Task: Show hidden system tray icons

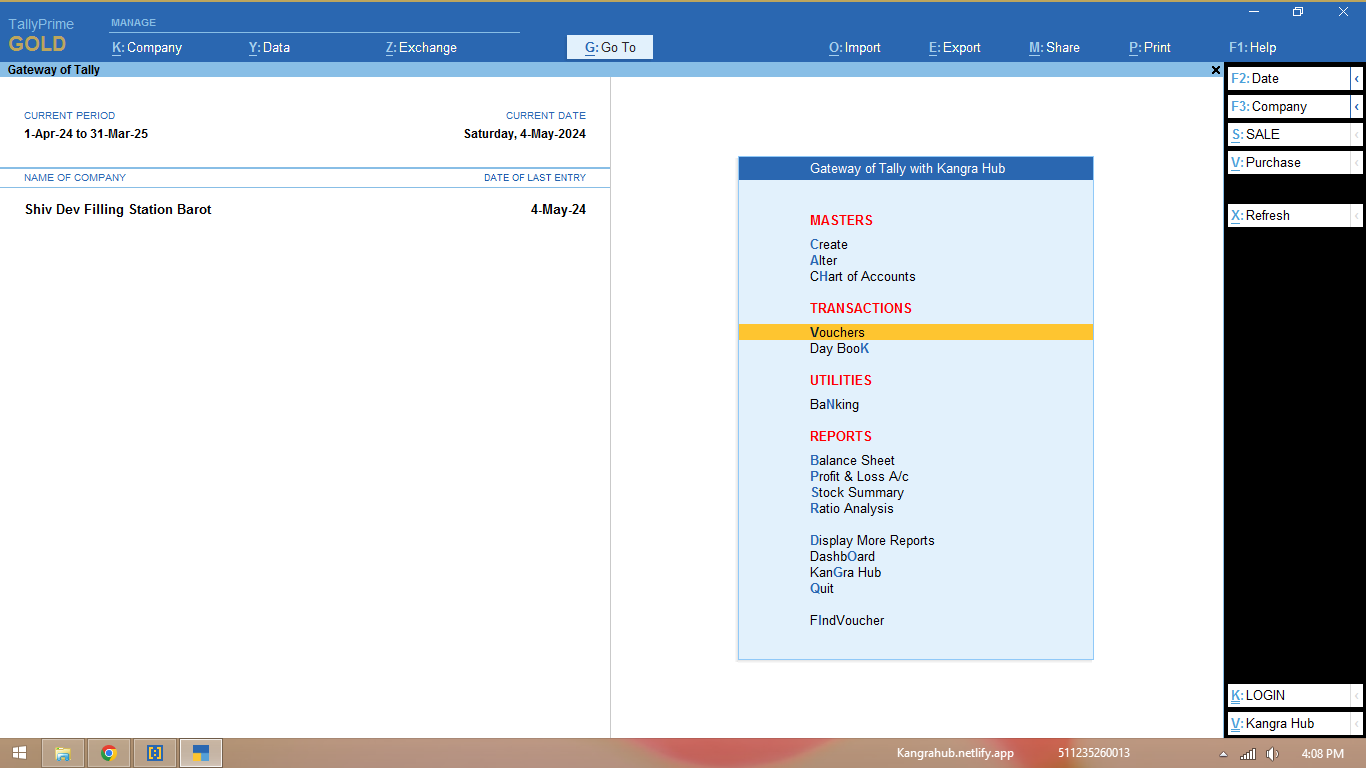Action: 1223,753
